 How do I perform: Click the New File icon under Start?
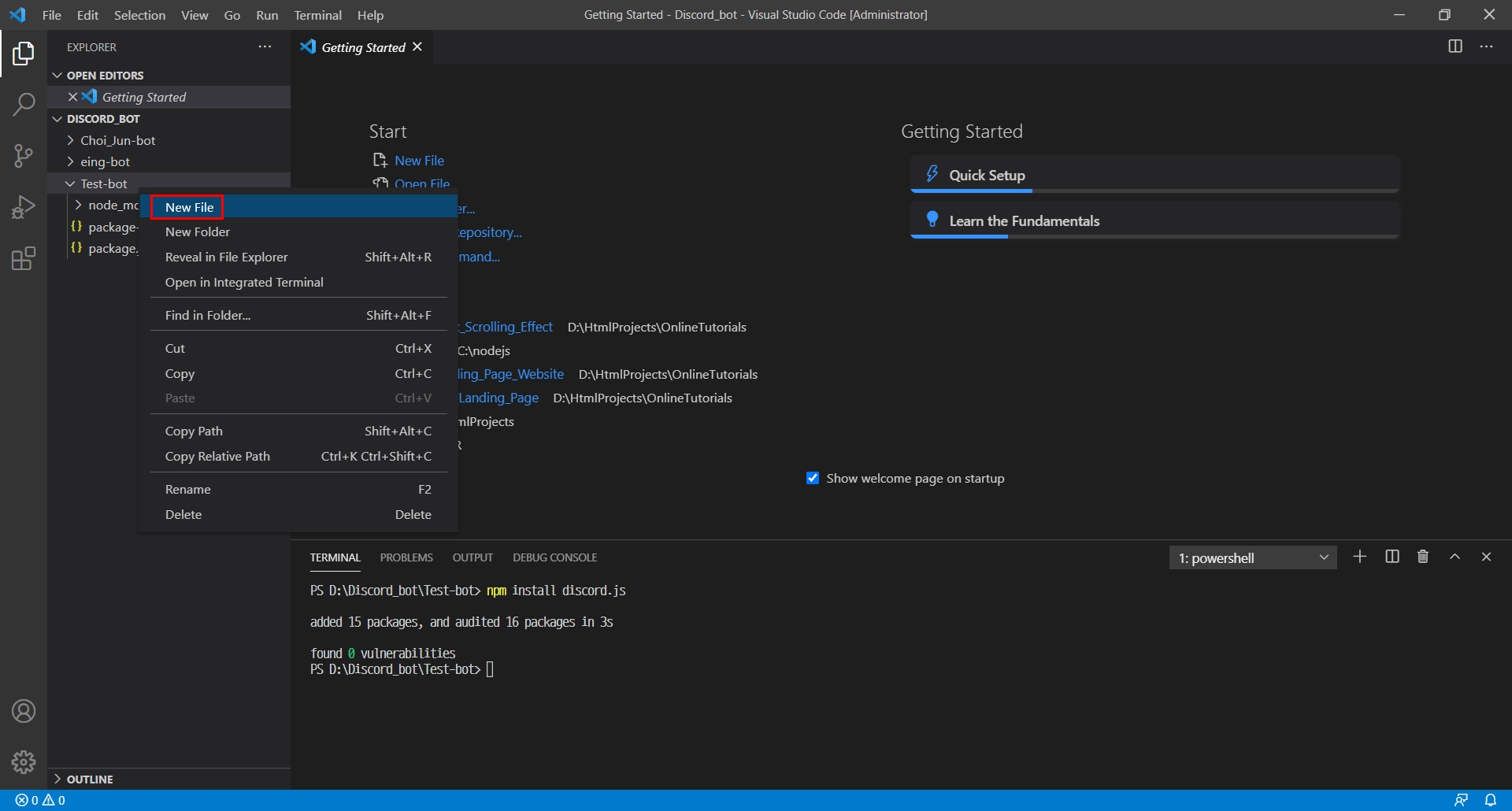[380, 161]
